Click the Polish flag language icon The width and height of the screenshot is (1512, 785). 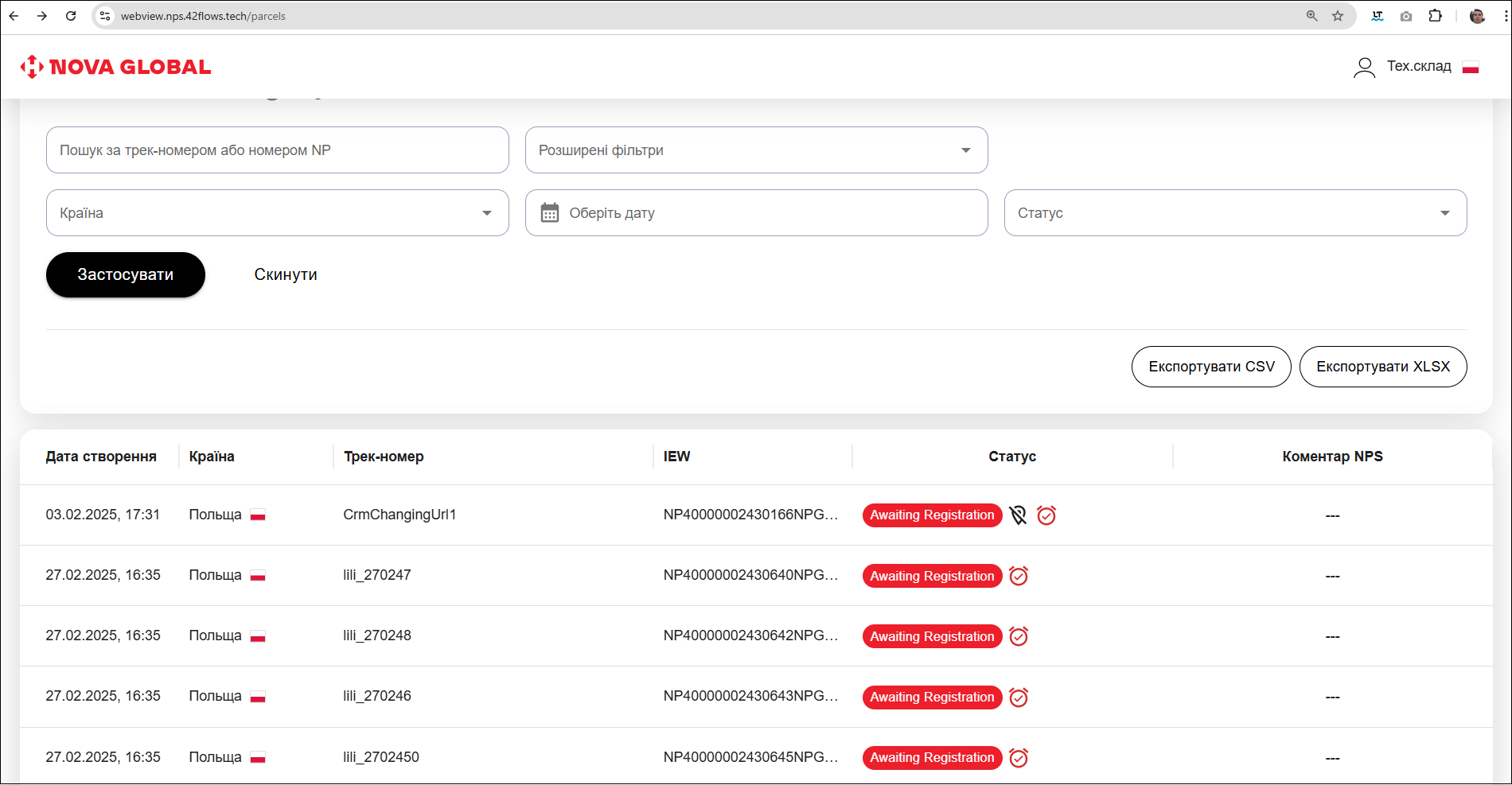click(1470, 67)
